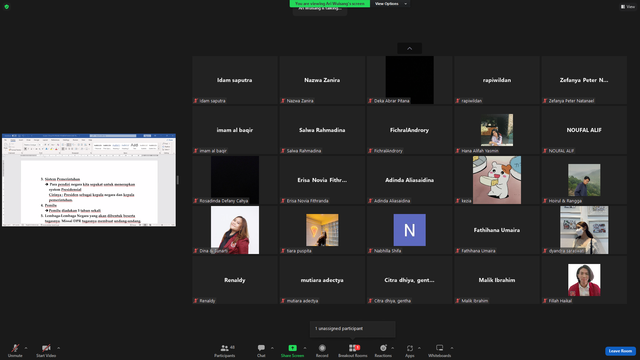
Task: Open video options arrow next to Start Video
Action: tap(58, 348)
